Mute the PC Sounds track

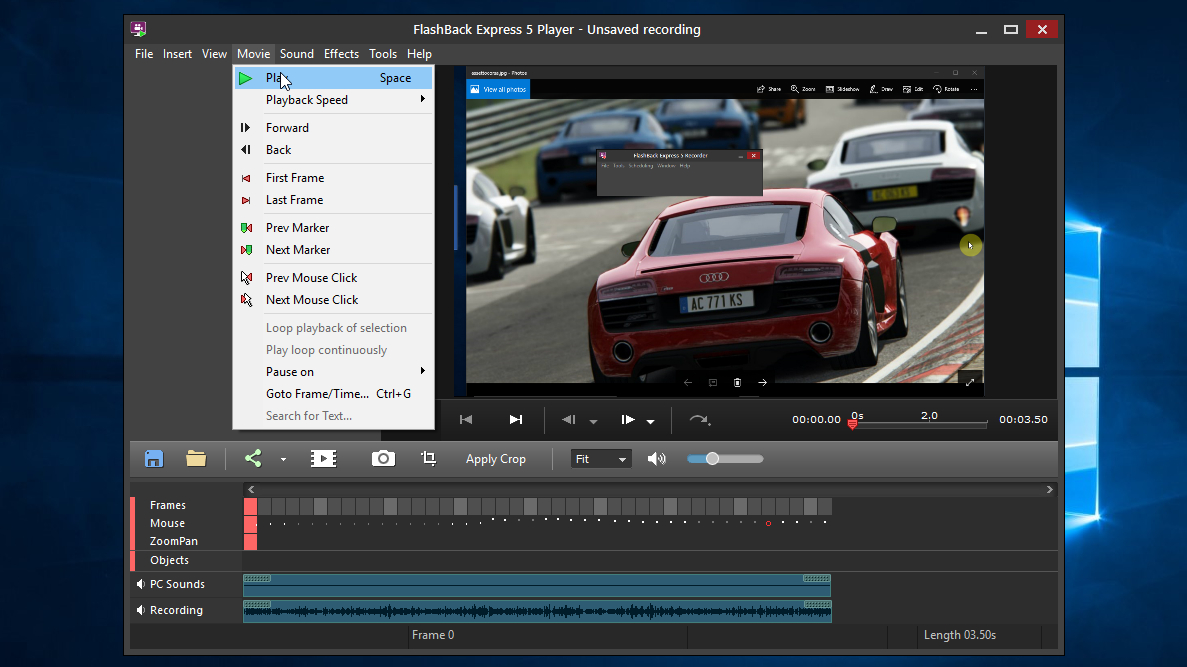pyautogui.click(x=140, y=584)
